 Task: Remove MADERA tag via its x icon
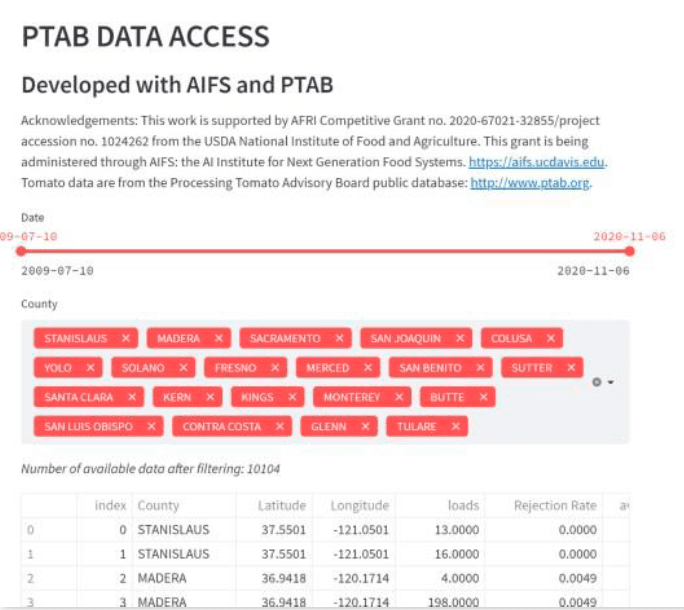[x=220, y=339]
